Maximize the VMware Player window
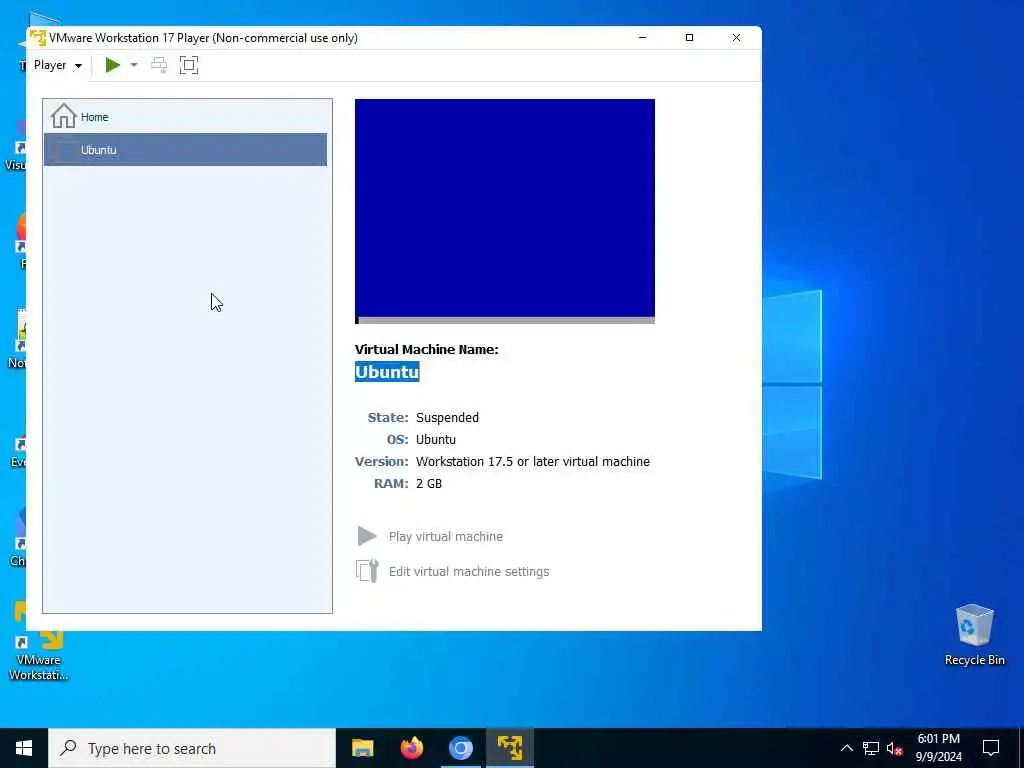This screenshot has height=768, width=1024. click(x=689, y=37)
